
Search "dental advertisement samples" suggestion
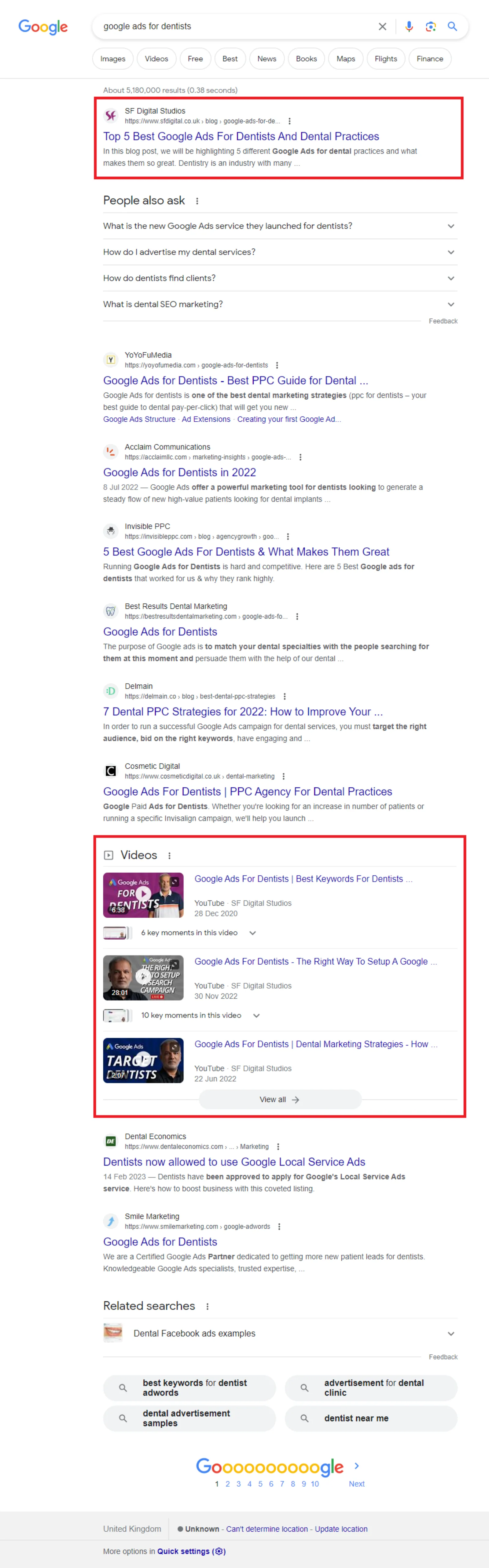189,1418
